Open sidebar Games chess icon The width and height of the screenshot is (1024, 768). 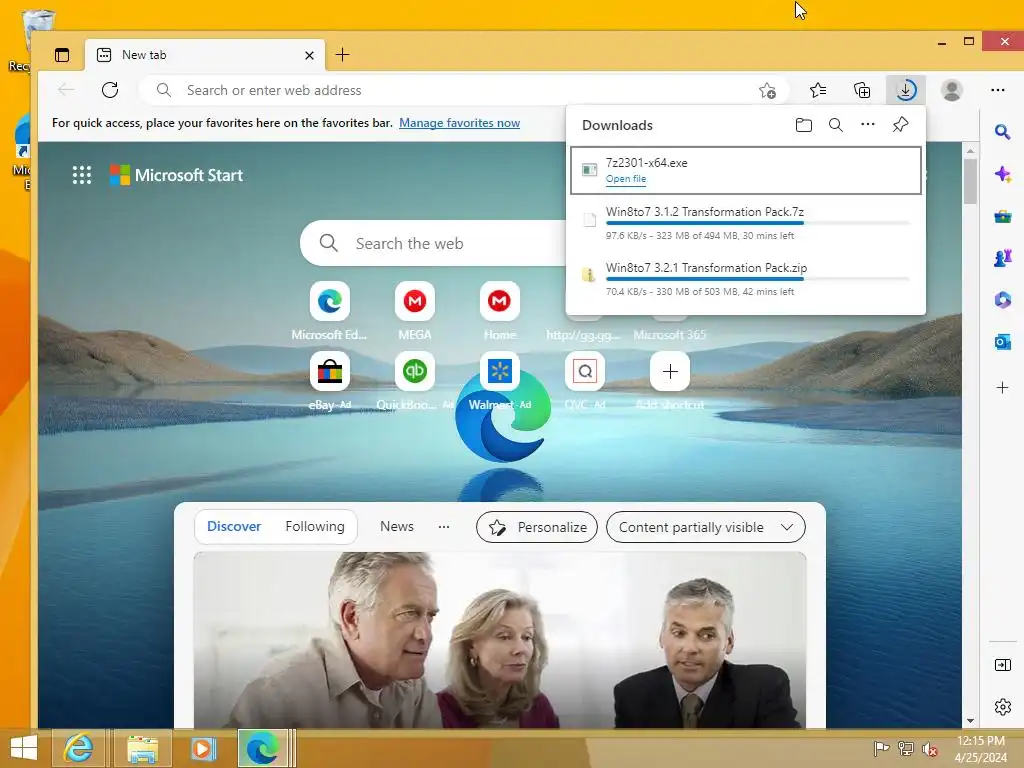(x=1002, y=258)
